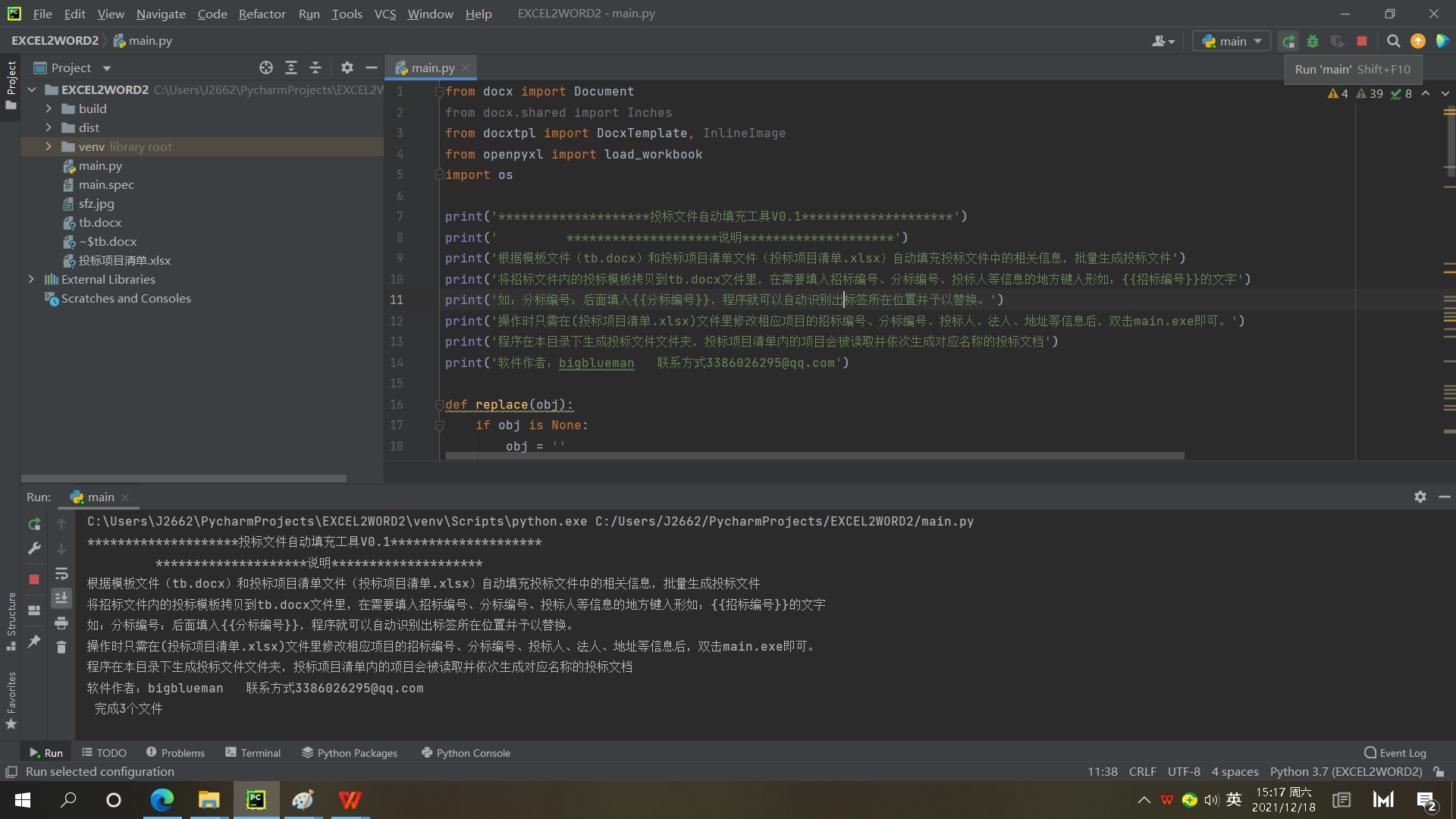The image size is (1456, 819).
Task: Click the Select Opened File target icon
Action: [x=266, y=68]
